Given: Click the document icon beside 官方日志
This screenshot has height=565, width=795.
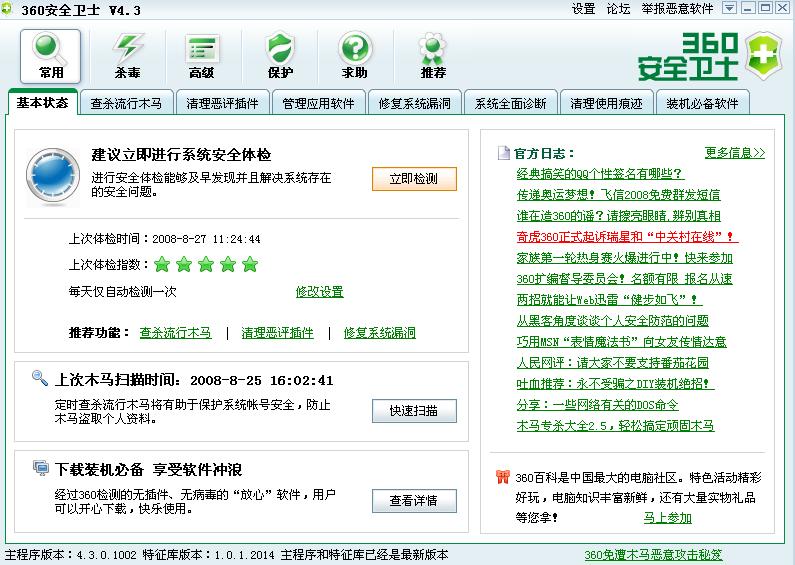Looking at the screenshot, I should click(x=503, y=153).
